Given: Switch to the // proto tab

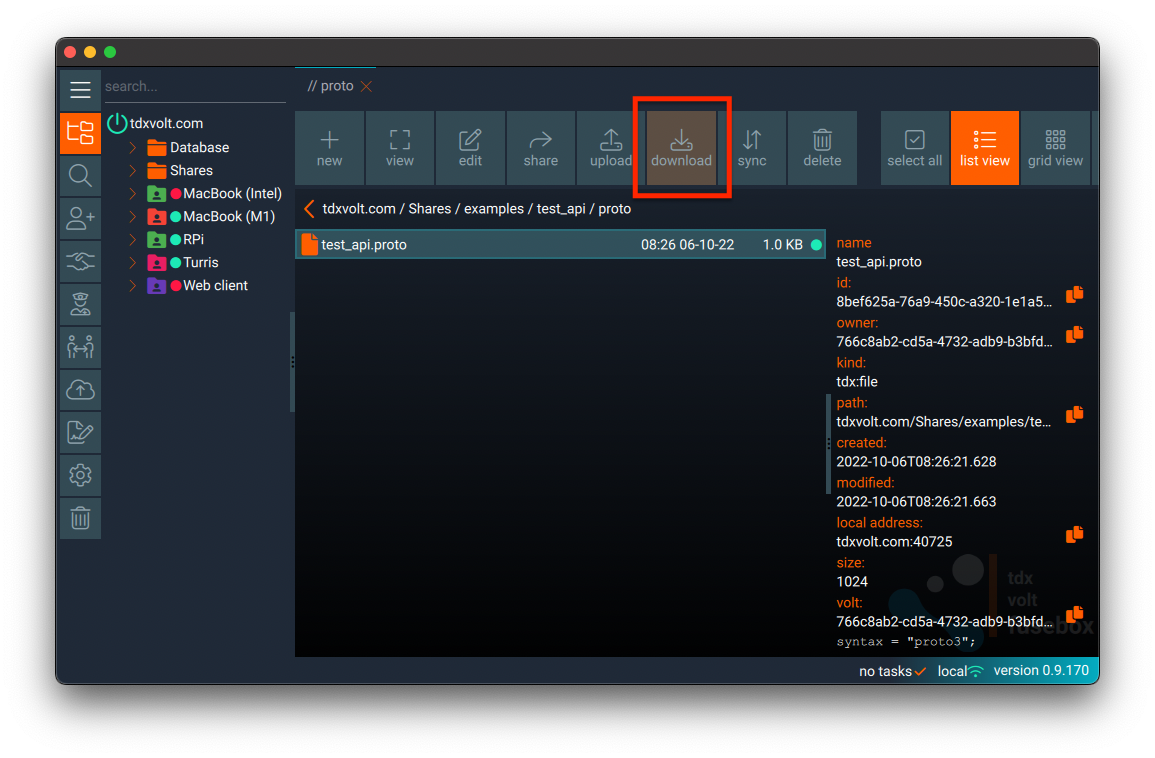Looking at the screenshot, I should (330, 86).
